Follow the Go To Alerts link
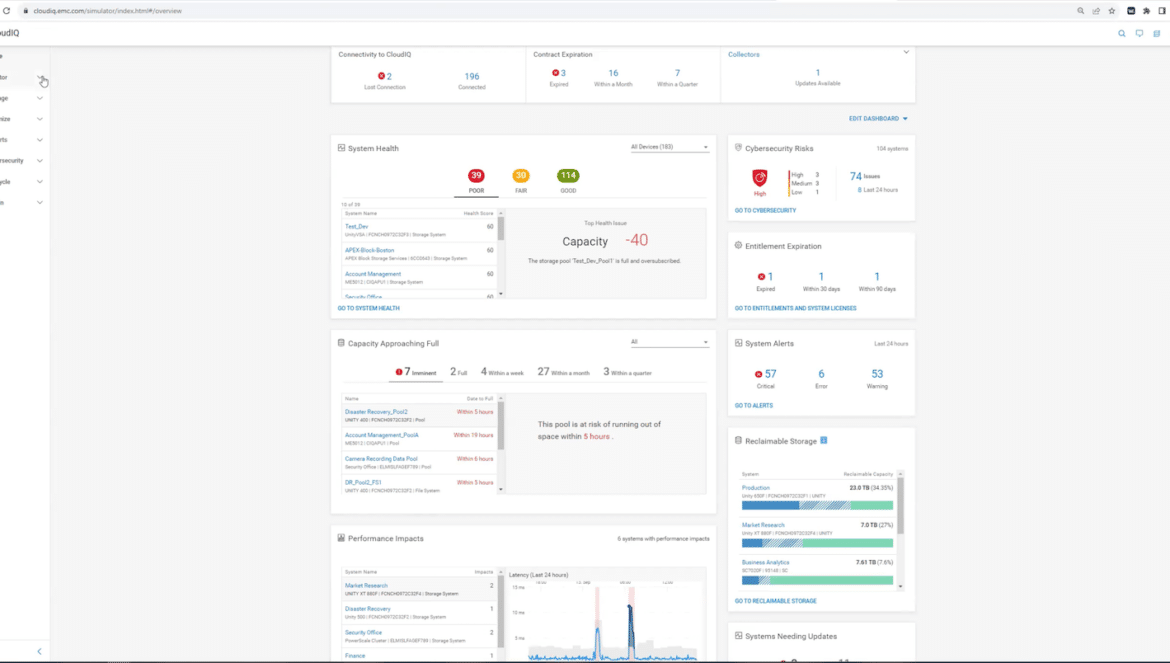Screen dimensions: 1170x663 point(754,406)
